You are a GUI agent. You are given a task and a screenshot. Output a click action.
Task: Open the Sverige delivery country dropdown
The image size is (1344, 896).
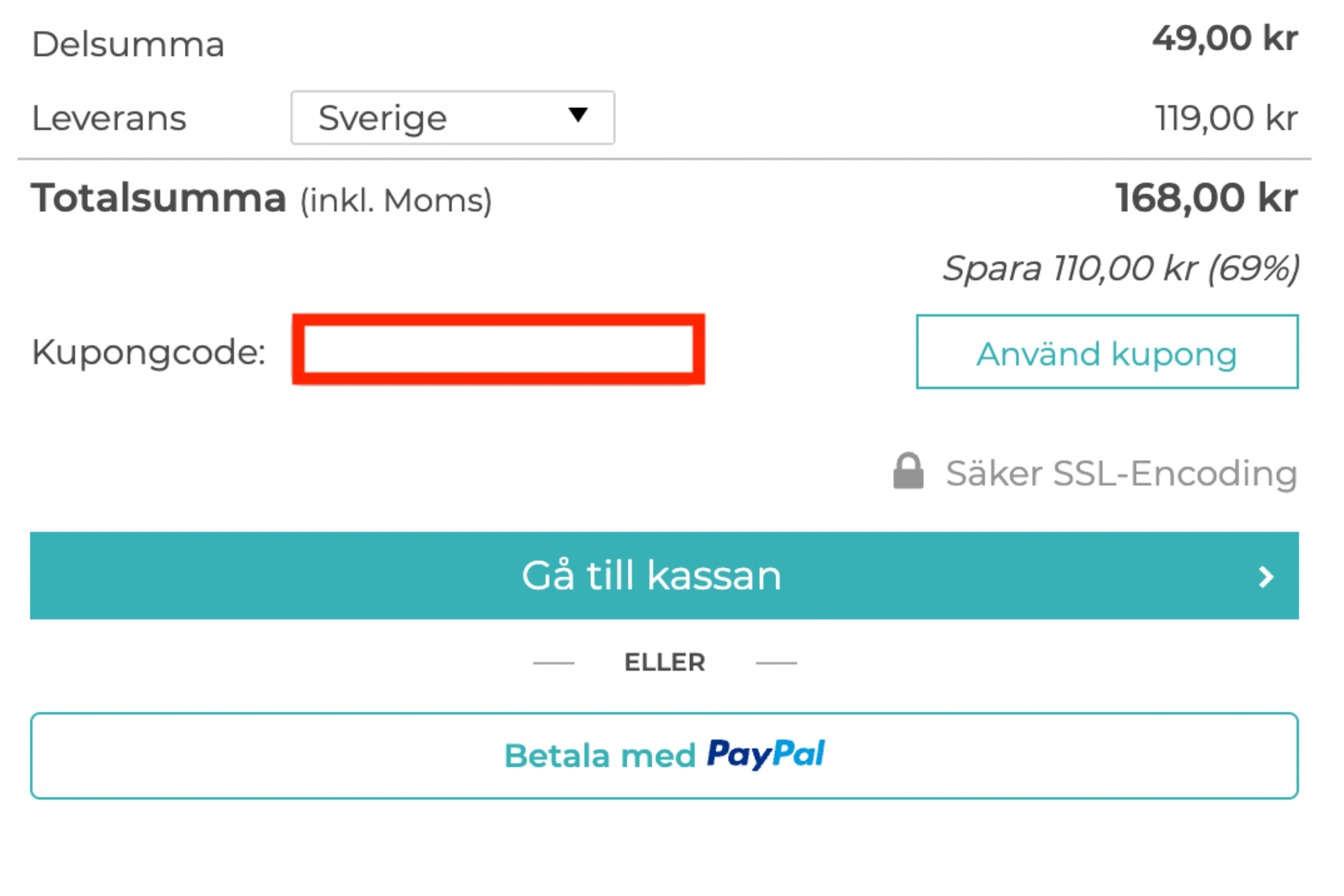(452, 118)
